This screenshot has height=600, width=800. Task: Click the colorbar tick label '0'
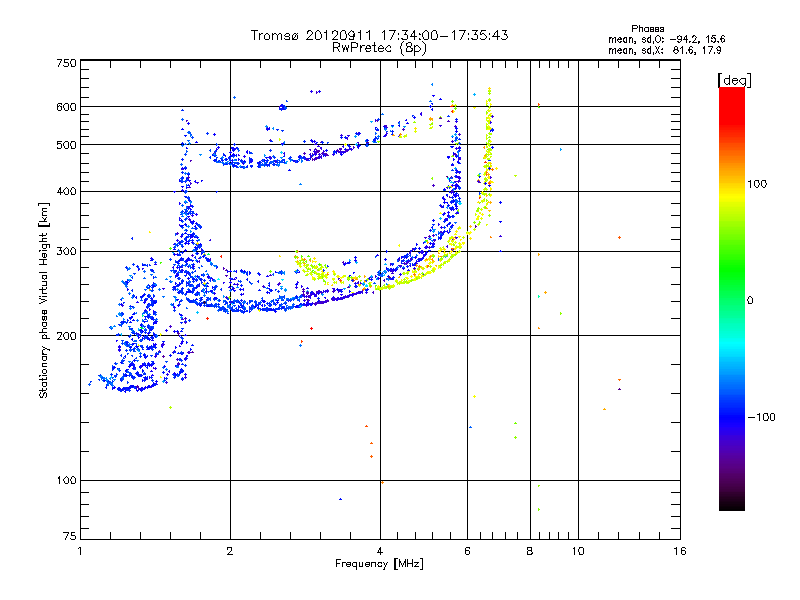coord(750,301)
